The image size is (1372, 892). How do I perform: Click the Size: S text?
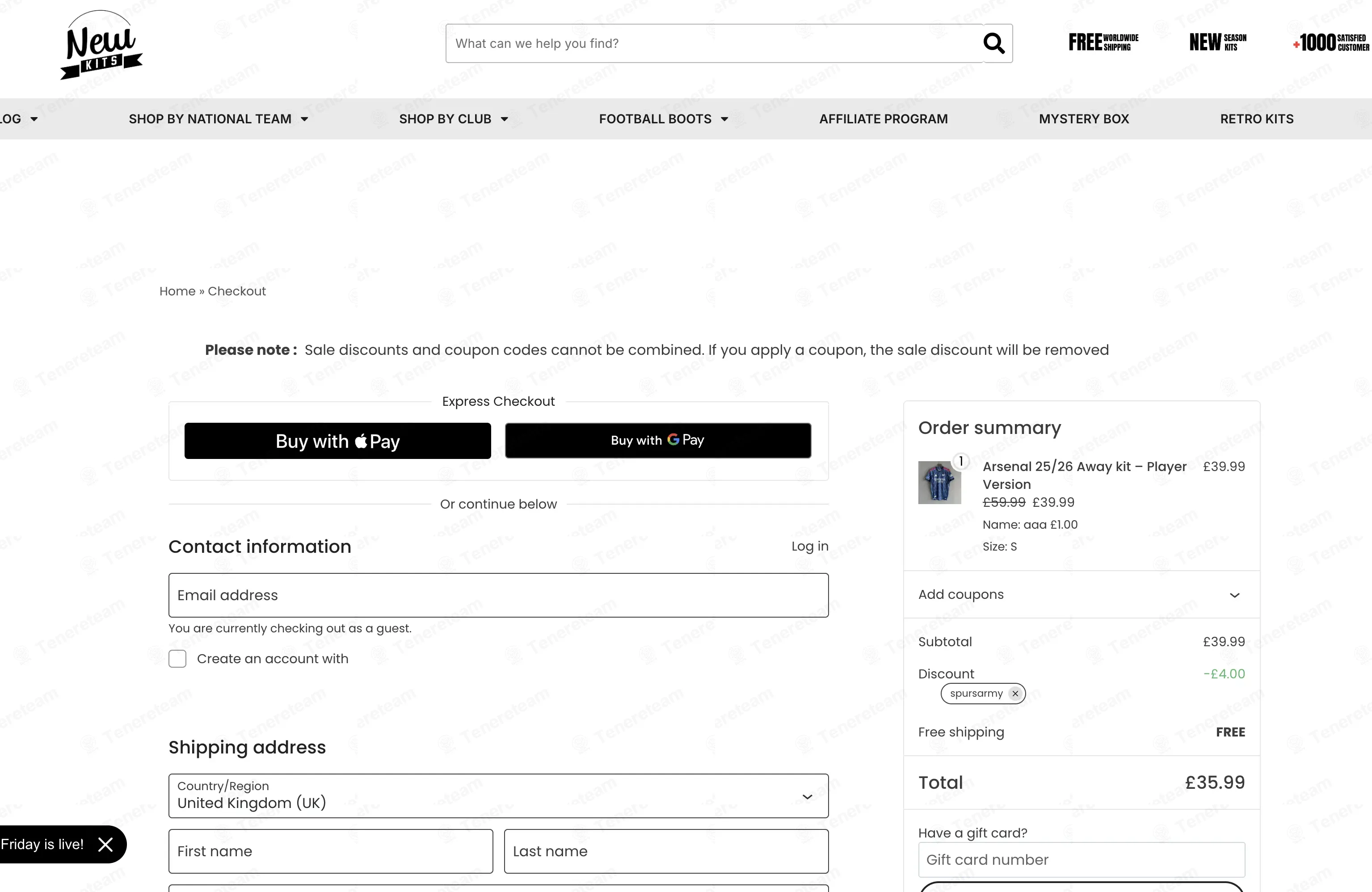click(1000, 547)
